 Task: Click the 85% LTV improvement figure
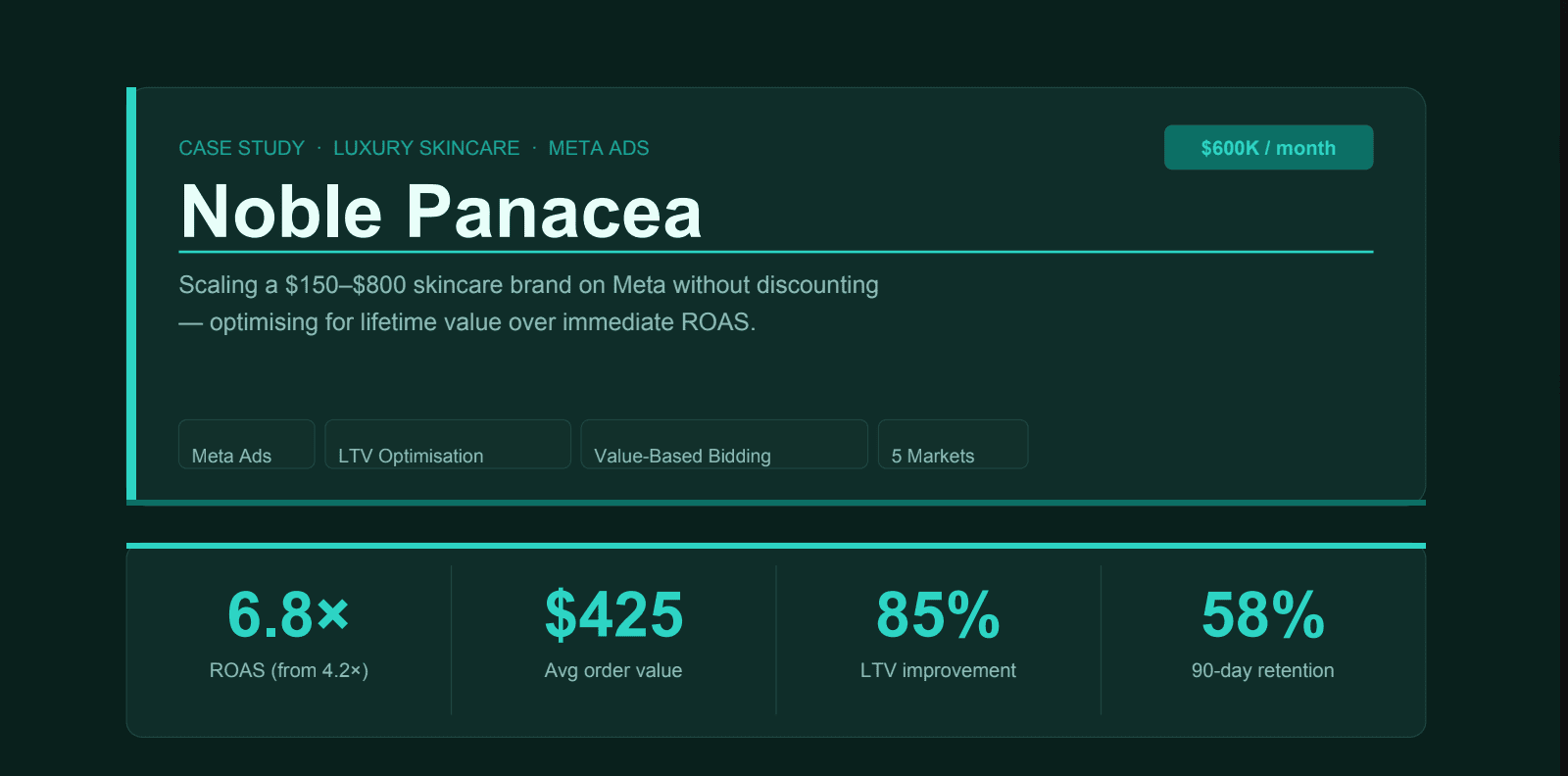click(938, 614)
